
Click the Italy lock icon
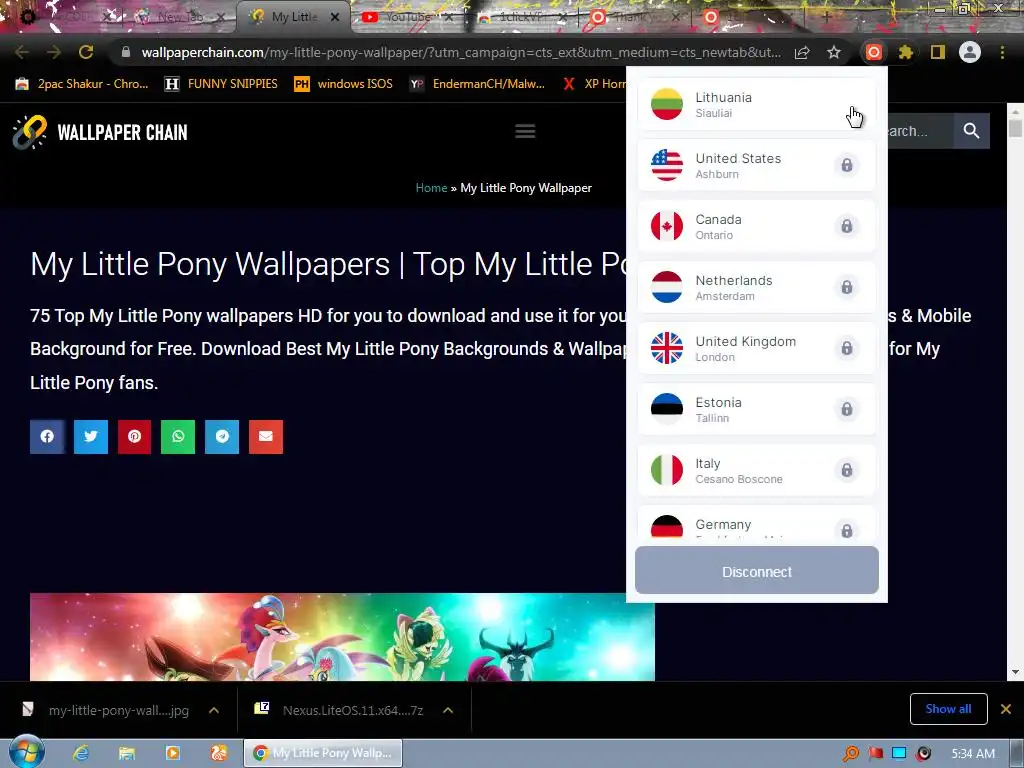pyautogui.click(x=846, y=470)
